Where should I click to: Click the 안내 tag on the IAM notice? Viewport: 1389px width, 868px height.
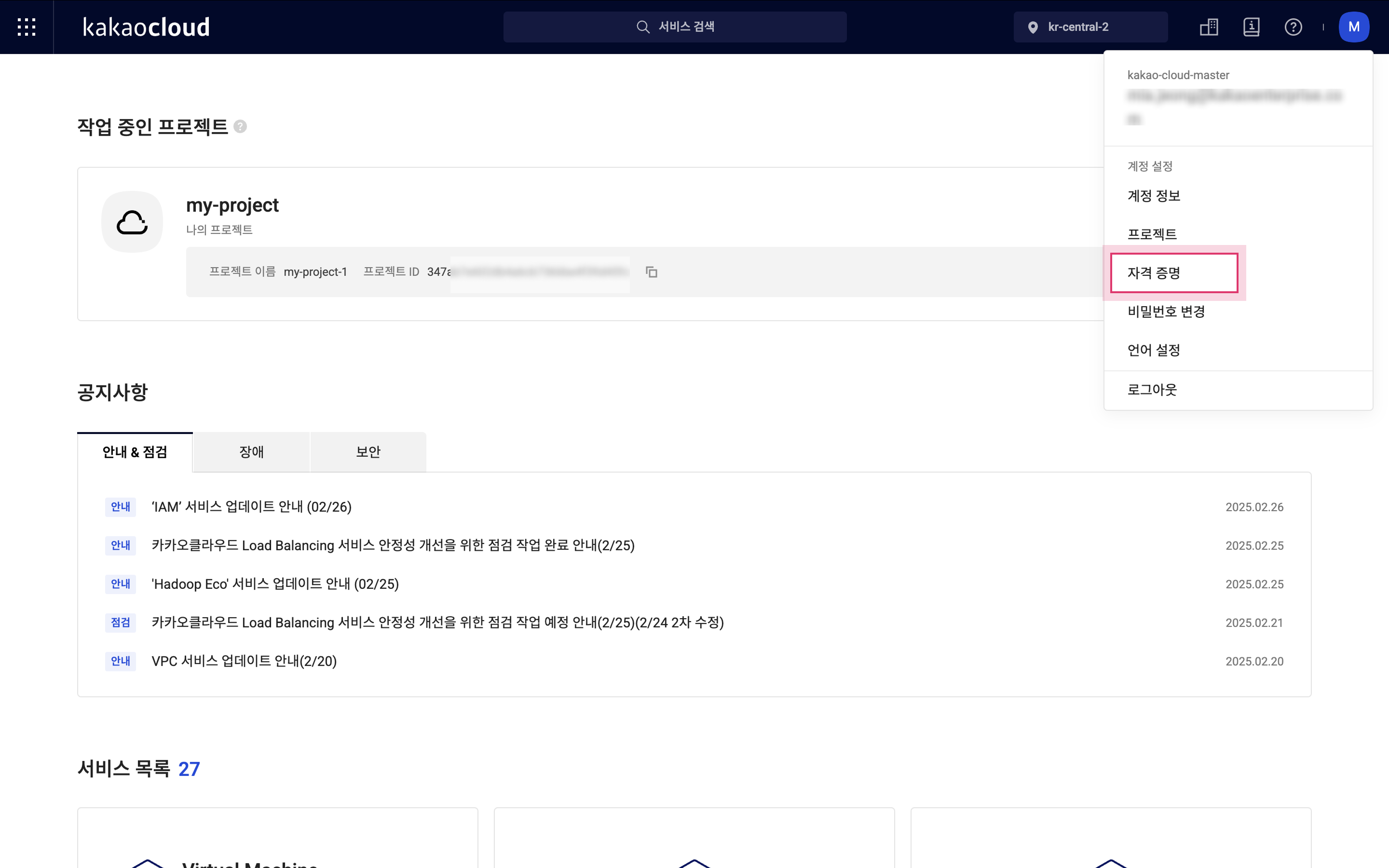click(121, 507)
